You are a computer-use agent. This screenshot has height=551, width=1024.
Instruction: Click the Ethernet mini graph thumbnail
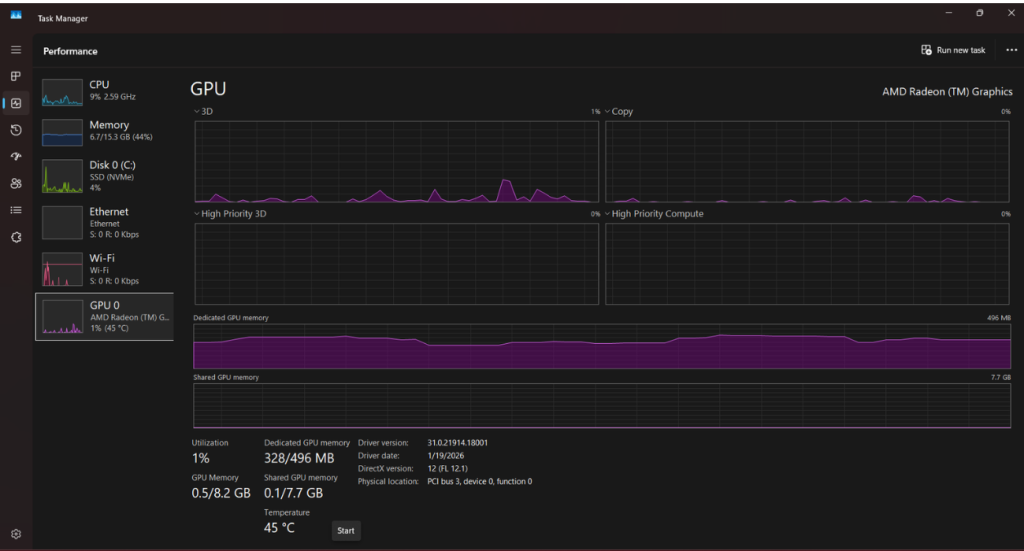tap(63, 223)
